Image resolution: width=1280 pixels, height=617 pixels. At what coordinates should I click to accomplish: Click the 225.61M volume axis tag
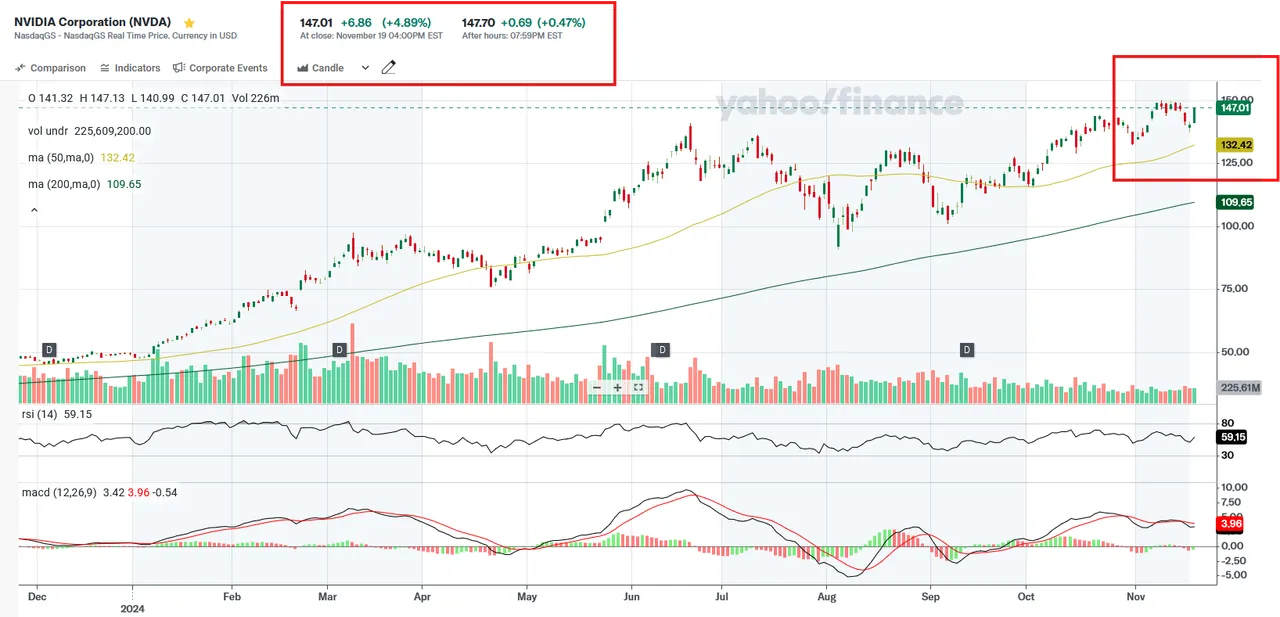point(1239,388)
